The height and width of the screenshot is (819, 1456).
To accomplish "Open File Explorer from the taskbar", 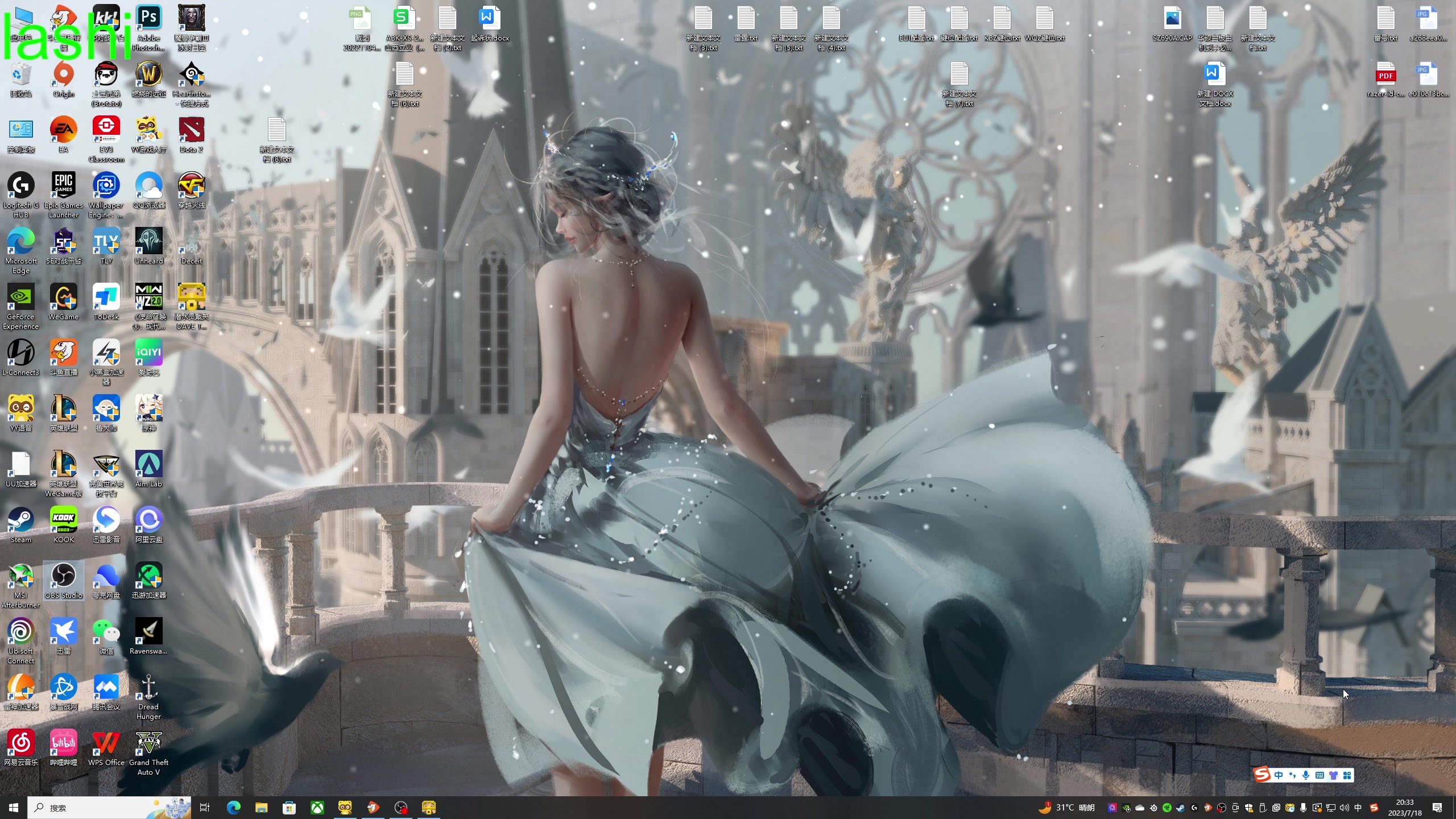I will pyautogui.click(x=261, y=808).
